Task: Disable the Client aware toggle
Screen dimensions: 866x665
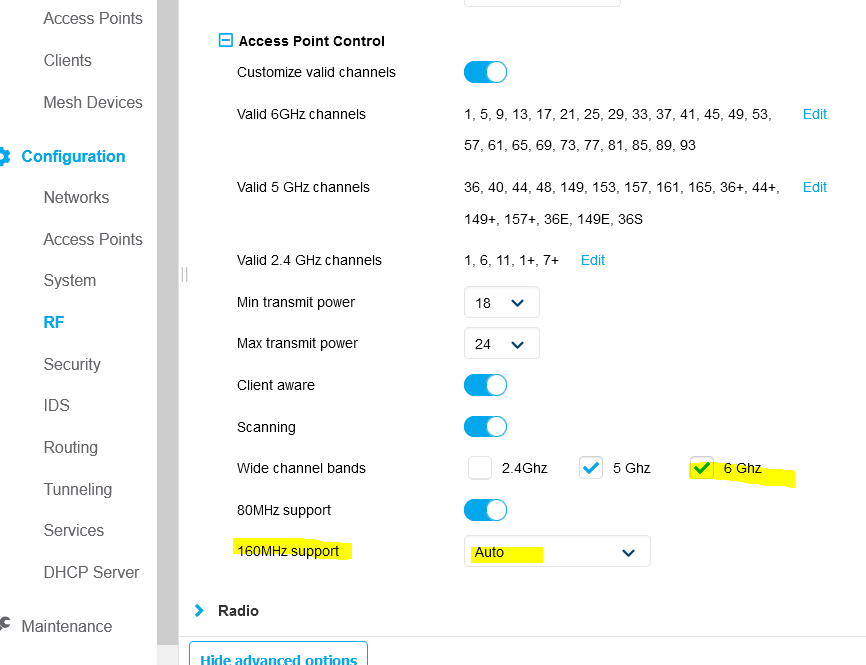Action: click(x=485, y=385)
